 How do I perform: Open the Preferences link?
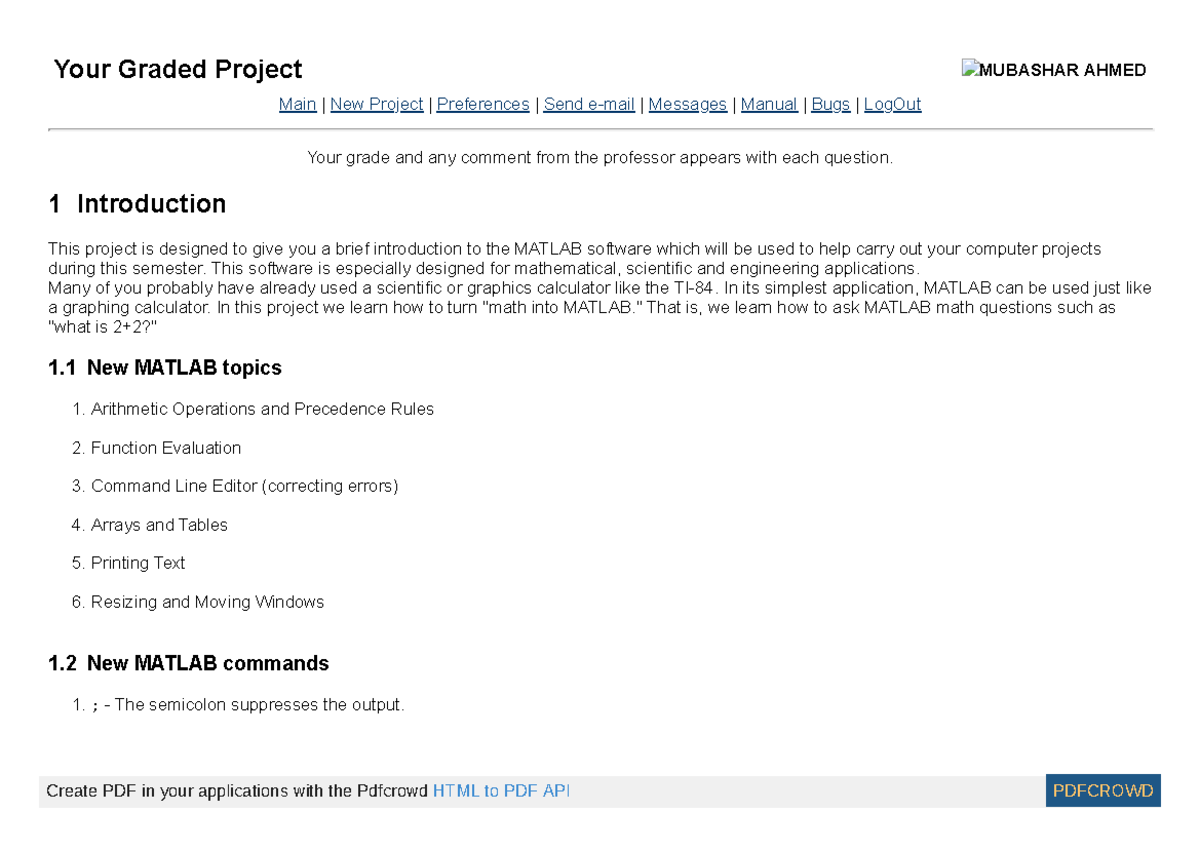[482, 104]
